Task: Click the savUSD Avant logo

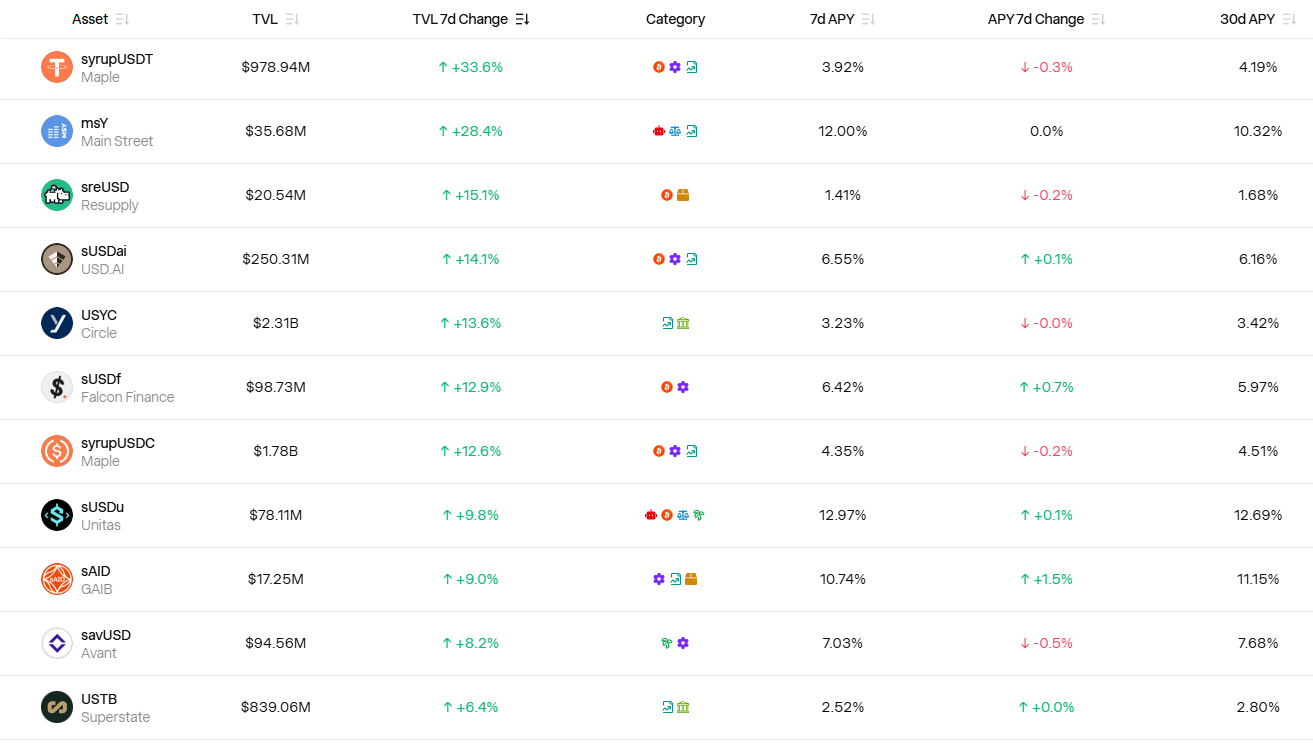Action: pos(57,643)
